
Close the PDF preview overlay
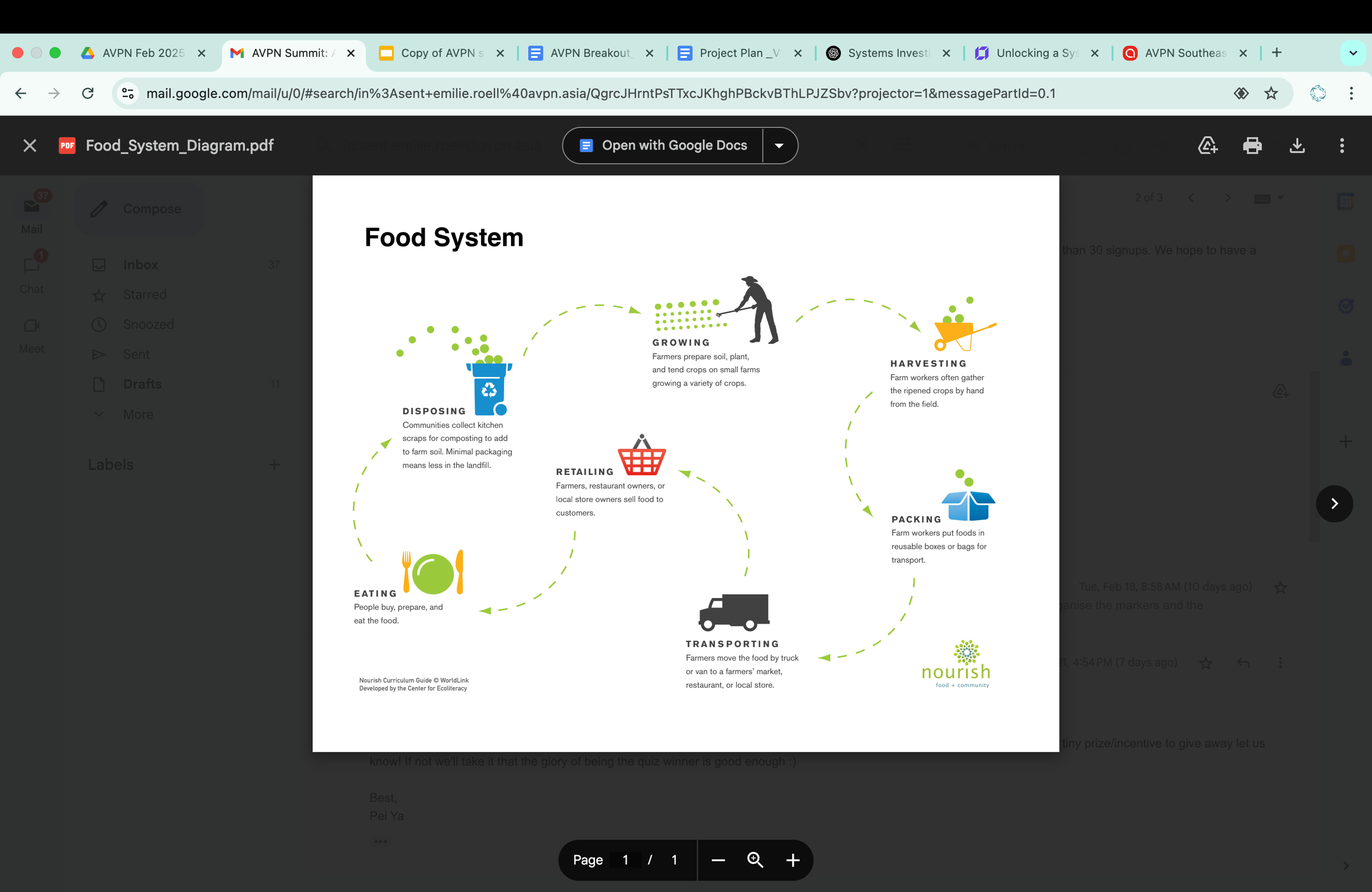29,145
